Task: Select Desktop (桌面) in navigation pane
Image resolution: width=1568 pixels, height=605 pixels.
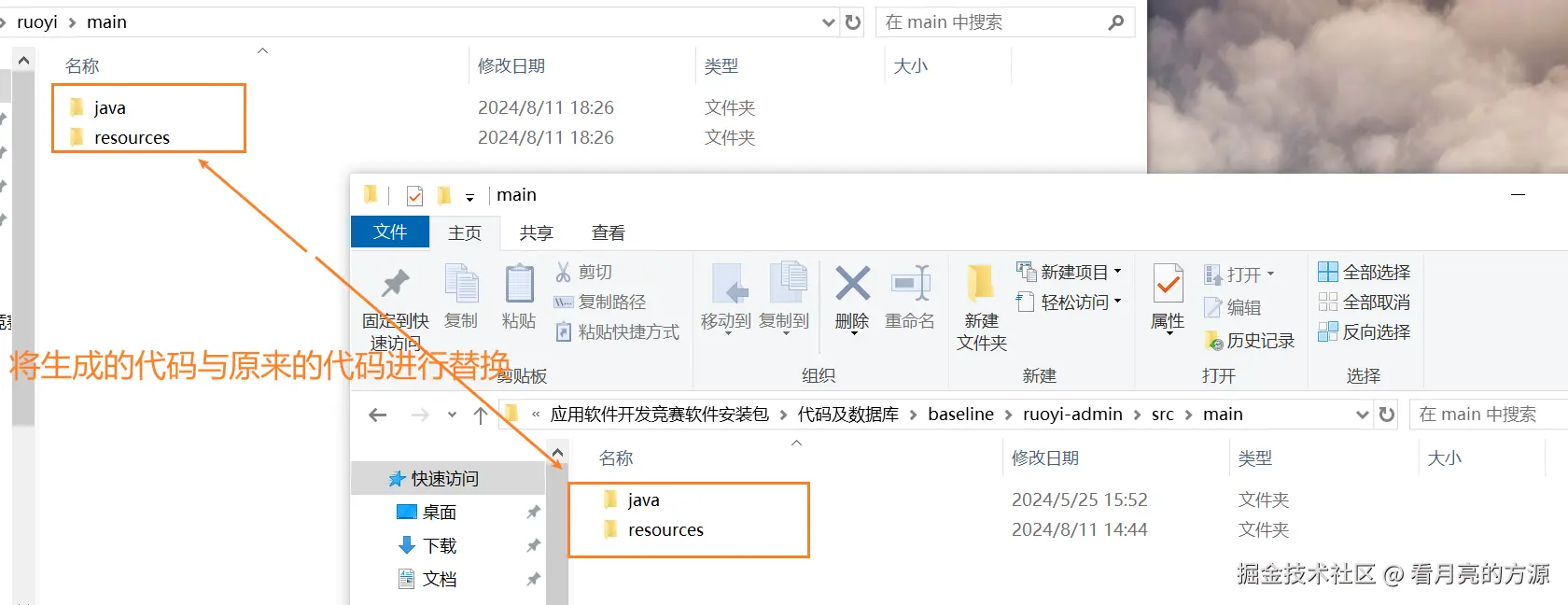Action: (439, 512)
